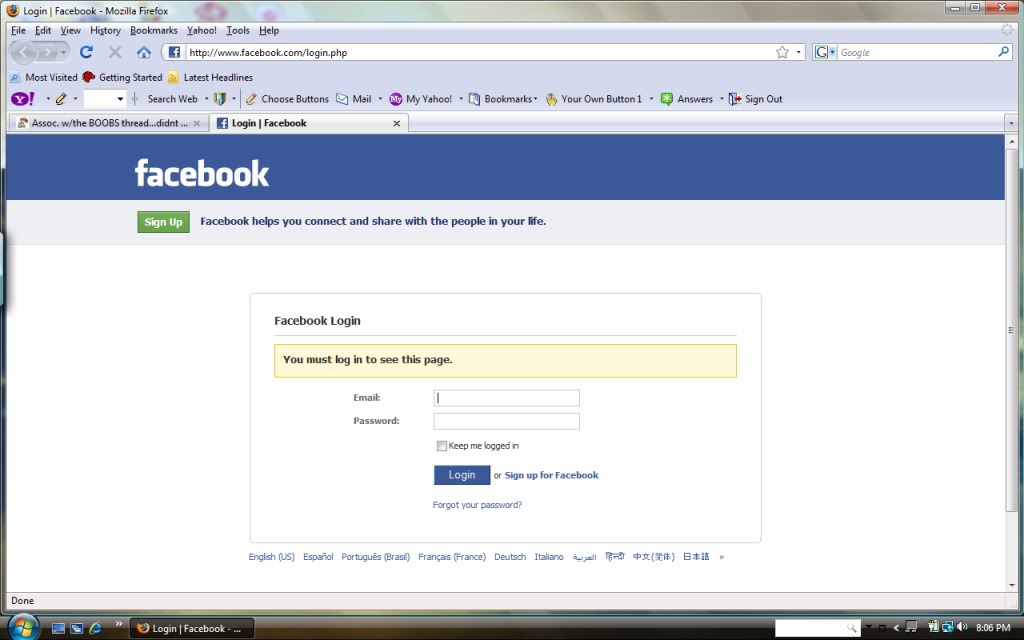Screen dimensions: 1024x640
Task: Click the search magnifier in Google box
Action: (x=1005, y=52)
